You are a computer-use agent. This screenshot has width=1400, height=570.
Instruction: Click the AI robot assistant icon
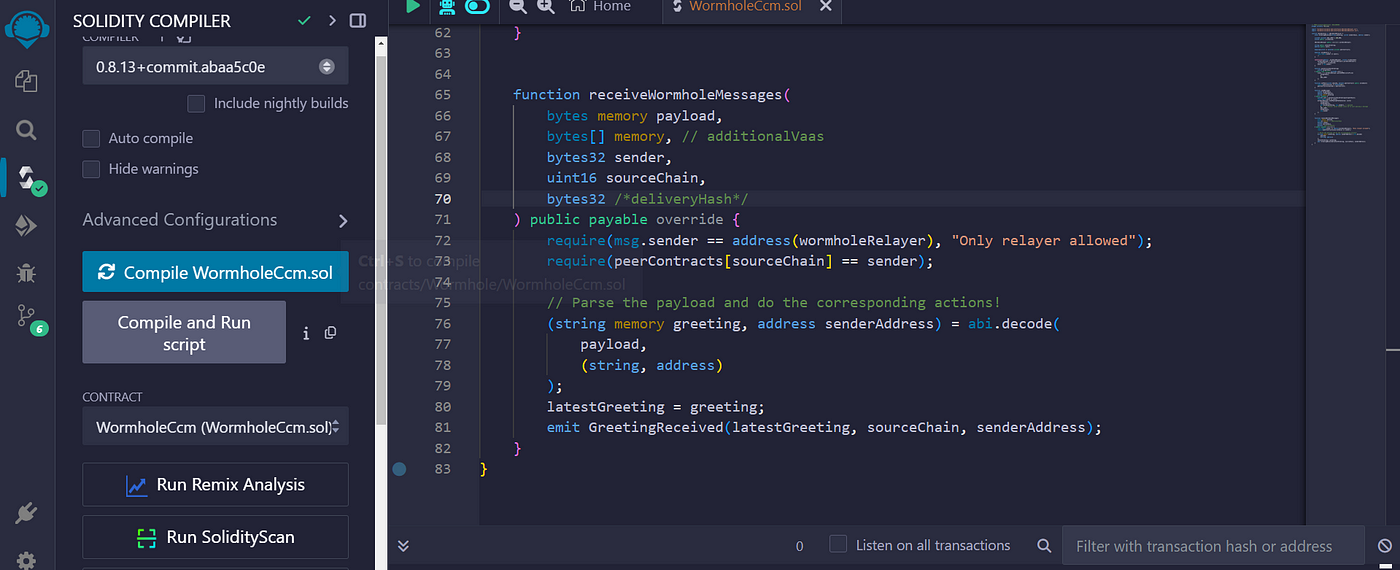click(x=446, y=6)
